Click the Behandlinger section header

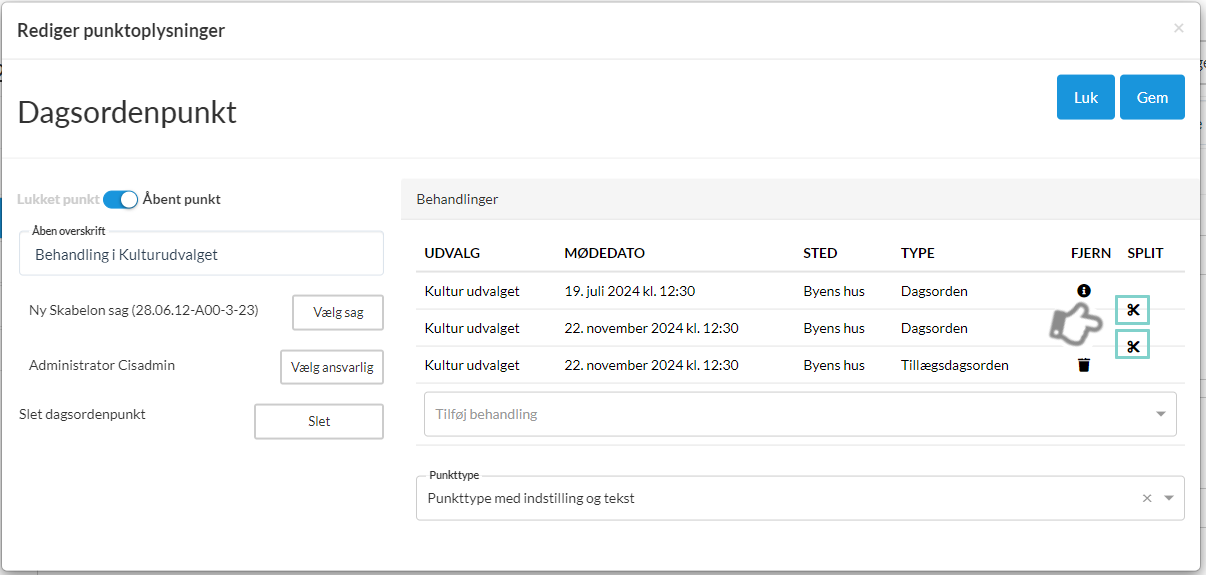pos(457,199)
